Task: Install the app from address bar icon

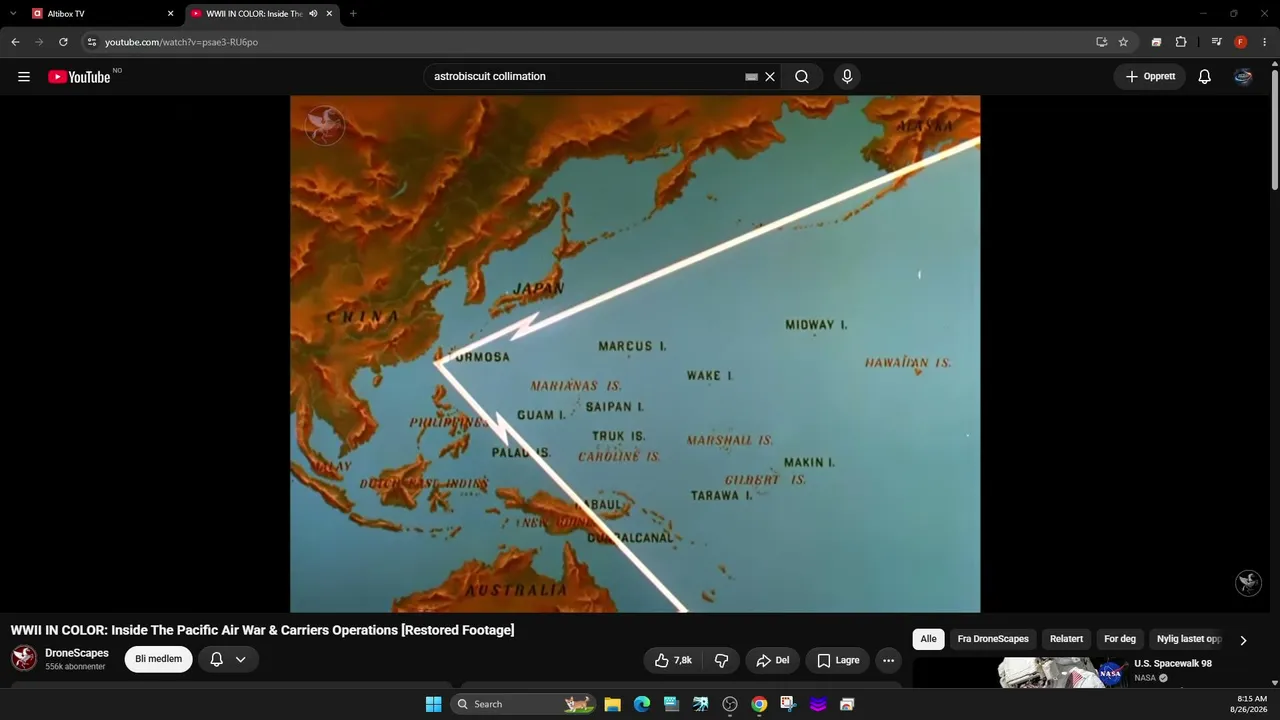Action: tap(1101, 42)
